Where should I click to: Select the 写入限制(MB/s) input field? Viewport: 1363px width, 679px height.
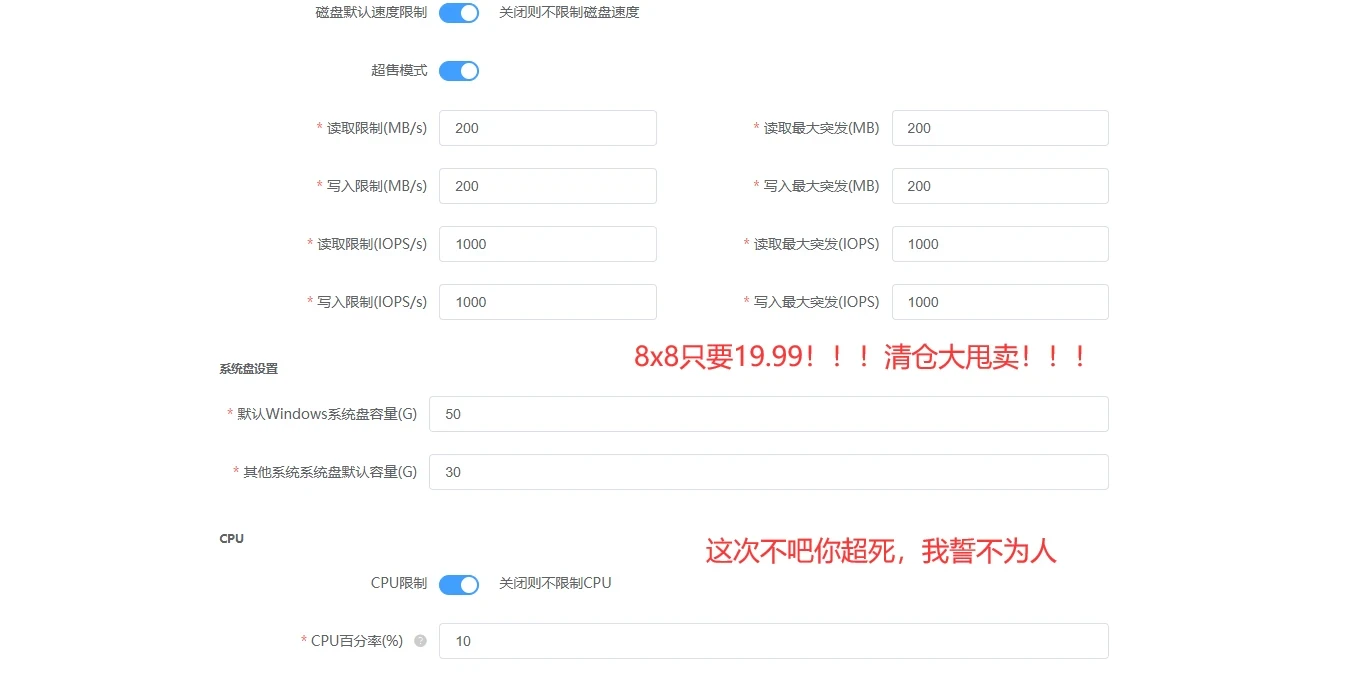pyautogui.click(x=546, y=186)
